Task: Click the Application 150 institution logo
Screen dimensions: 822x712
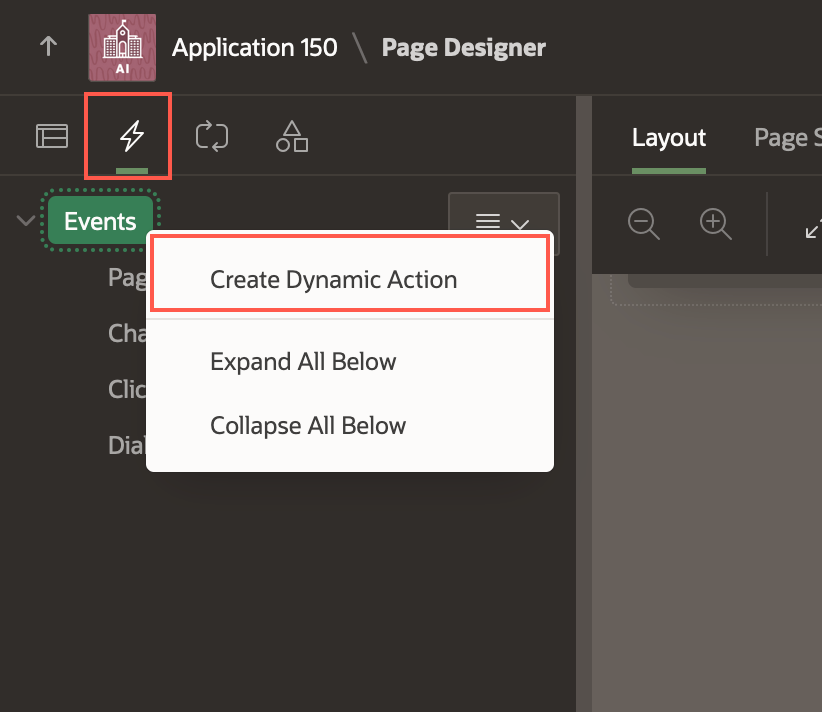Action: point(122,46)
